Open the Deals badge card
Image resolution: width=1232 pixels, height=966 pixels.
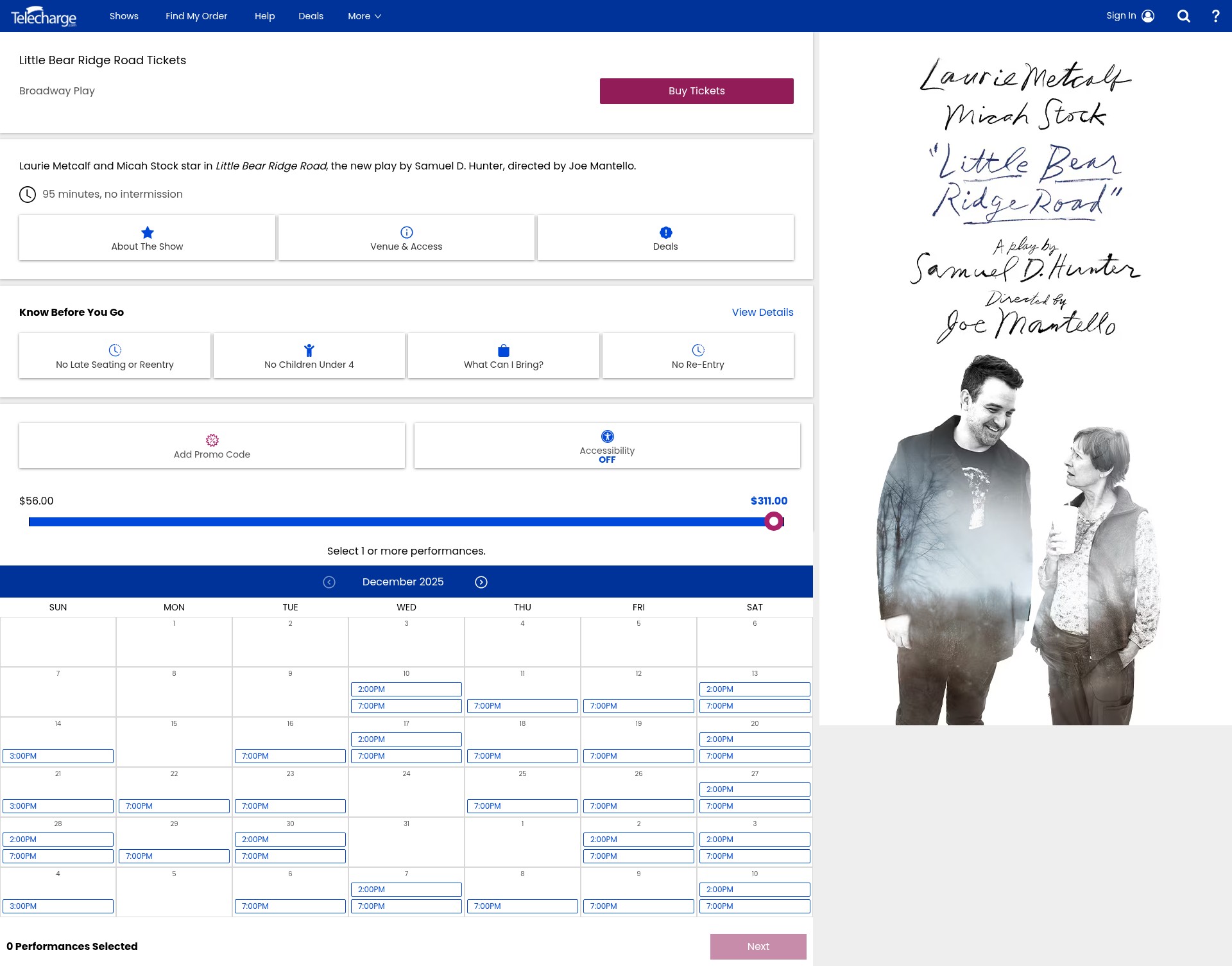[665, 237]
